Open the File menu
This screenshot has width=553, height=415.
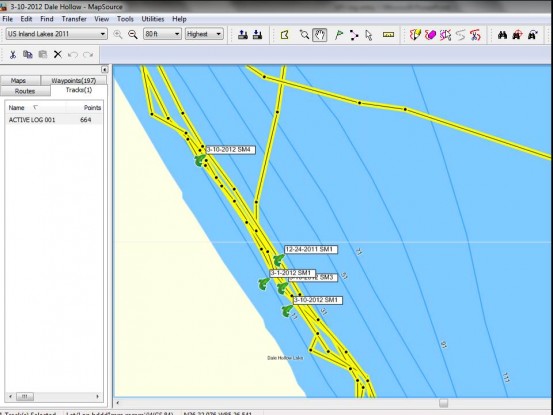pos(7,19)
